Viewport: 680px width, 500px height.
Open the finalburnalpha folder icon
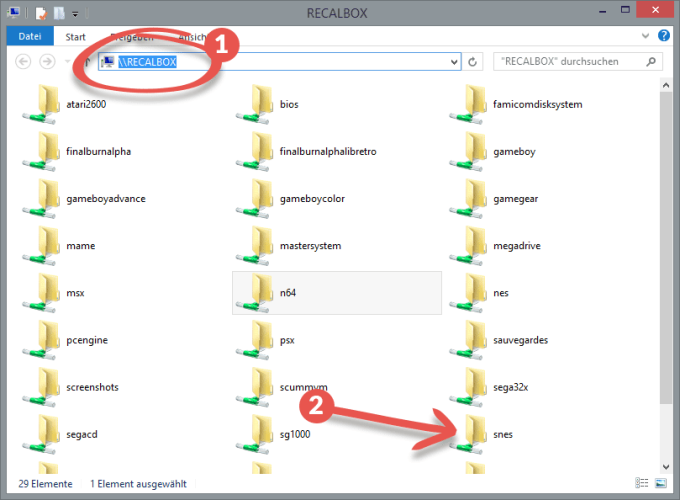(x=42, y=152)
